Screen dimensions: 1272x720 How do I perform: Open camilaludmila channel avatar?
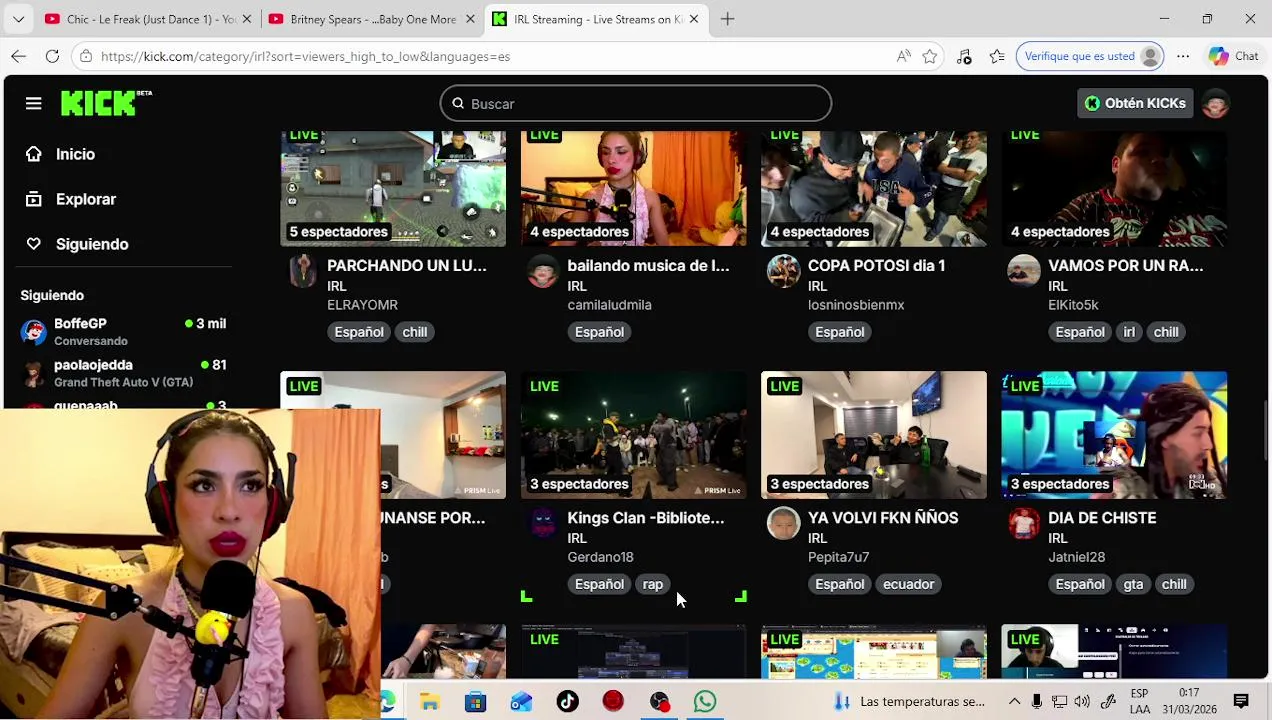click(542, 271)
